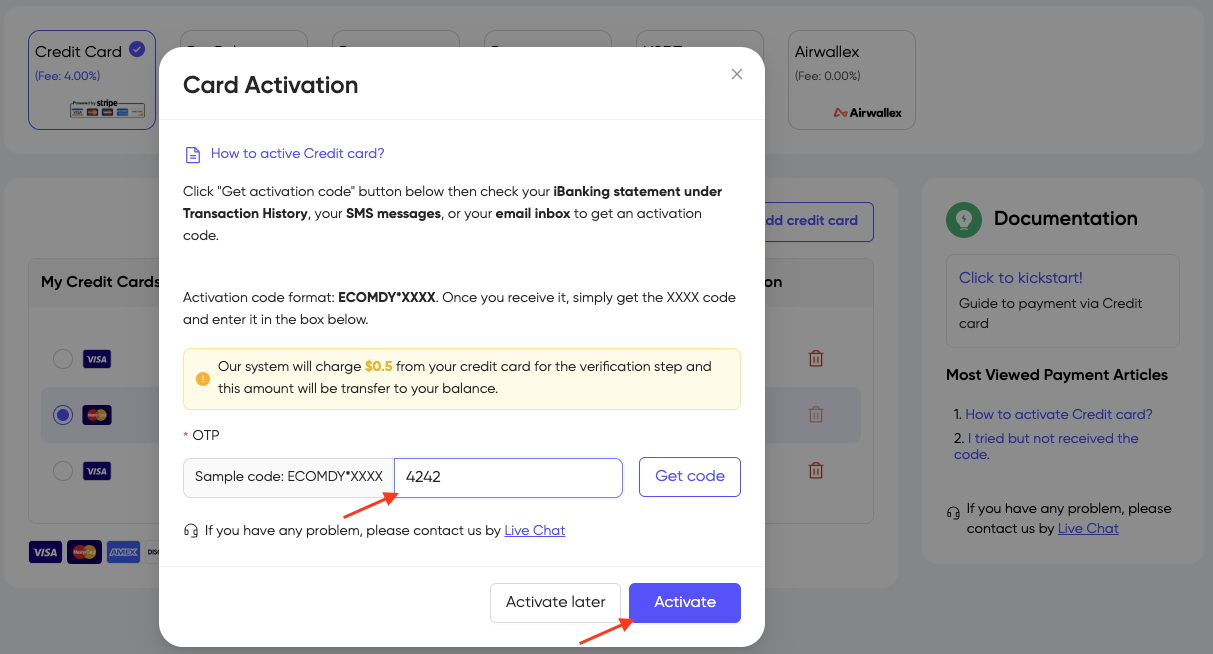Click trash icon on the Mastercard row
Viewport: 1213px width, 654px height.
(816, 414)
